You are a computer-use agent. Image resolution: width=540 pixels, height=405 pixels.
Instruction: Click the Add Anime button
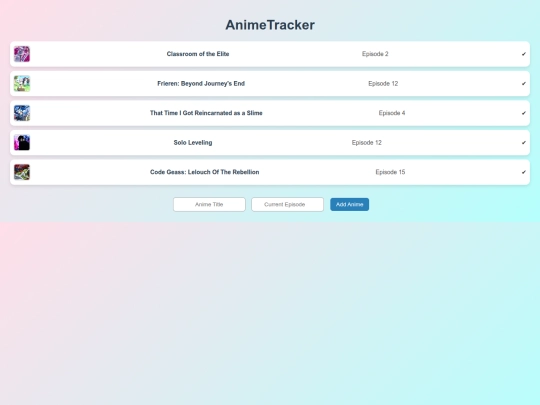coord(349,204)
